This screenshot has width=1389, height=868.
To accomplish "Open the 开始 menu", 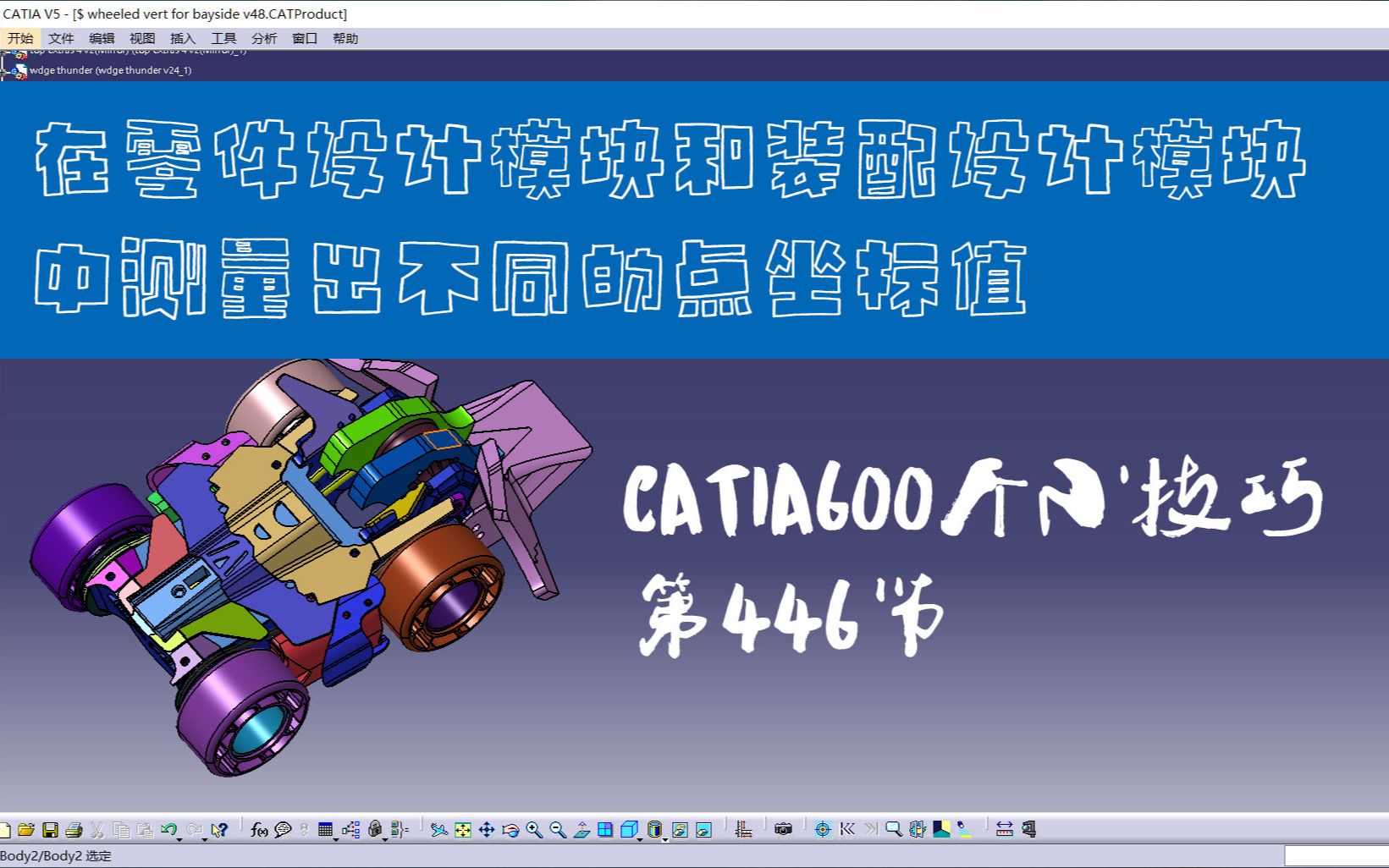I will tap(20, 38).
